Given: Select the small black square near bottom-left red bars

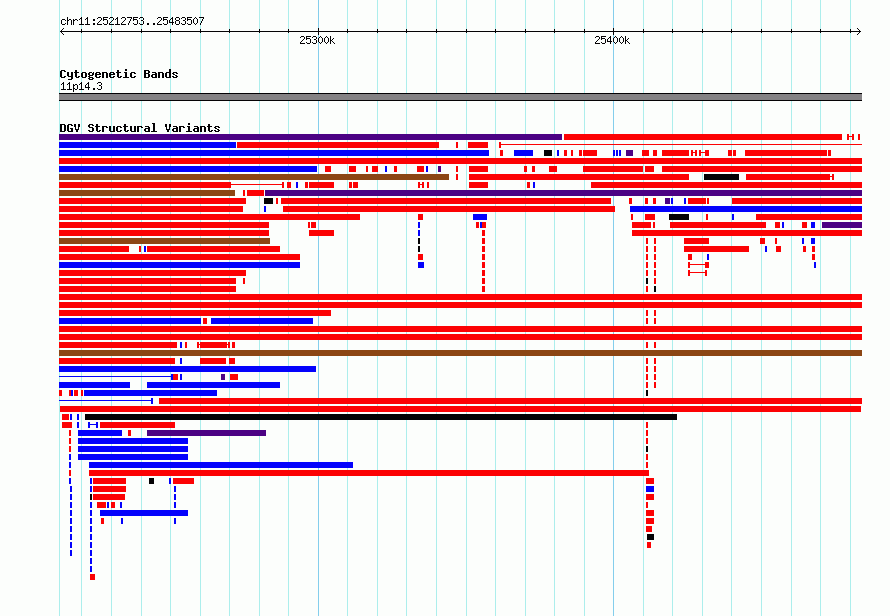Looking at the screenshot, I should pyautogui.click(x=152, y=481).
